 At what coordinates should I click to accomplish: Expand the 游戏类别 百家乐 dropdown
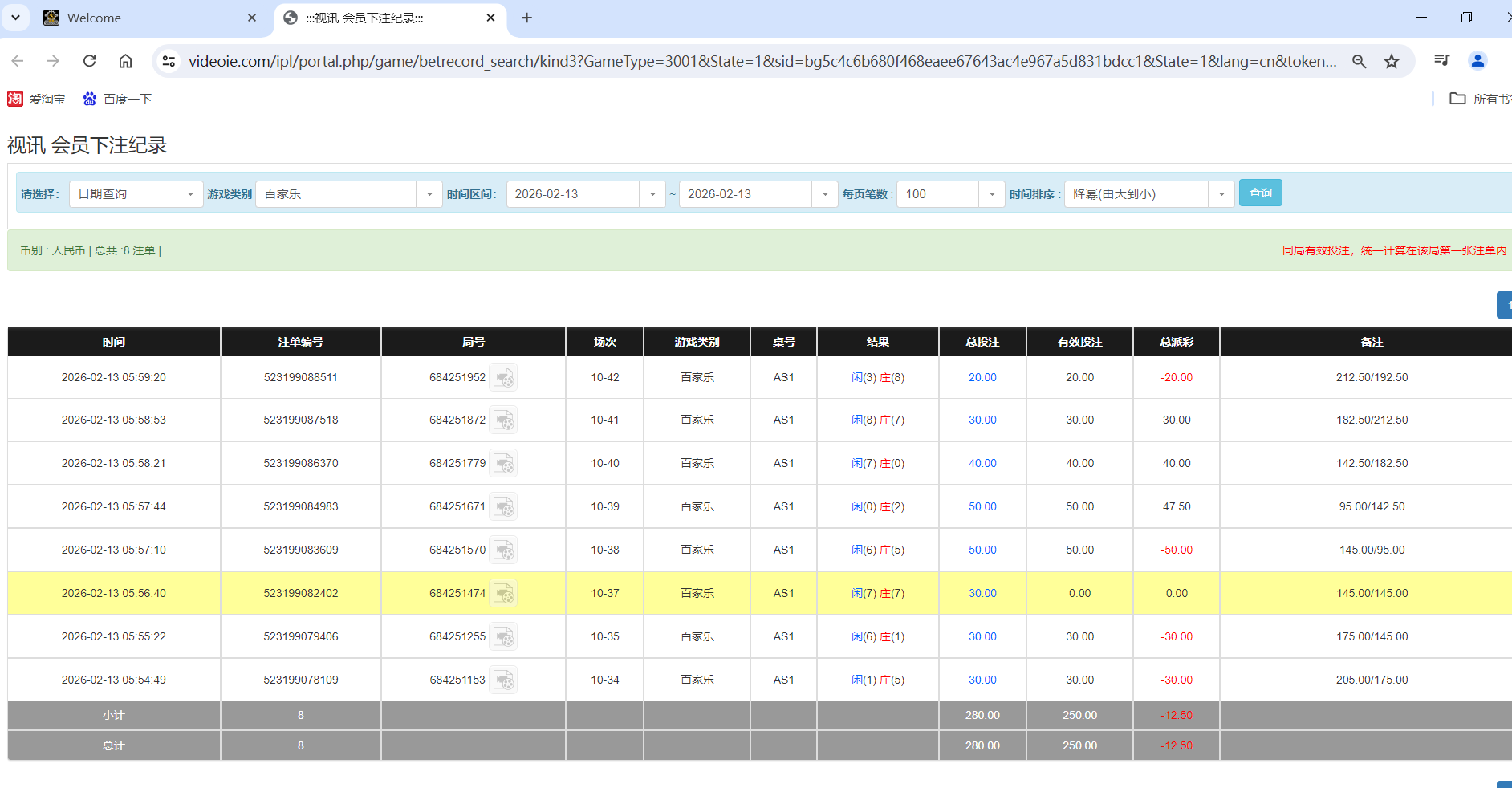coord(429,193)
